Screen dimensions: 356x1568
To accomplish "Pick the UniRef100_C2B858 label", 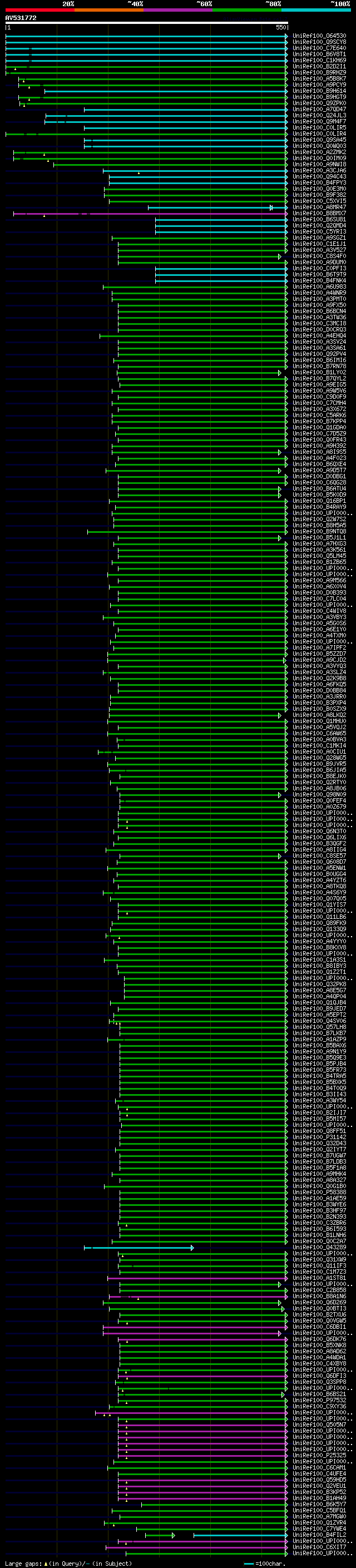I will (x=319, y=1290).
